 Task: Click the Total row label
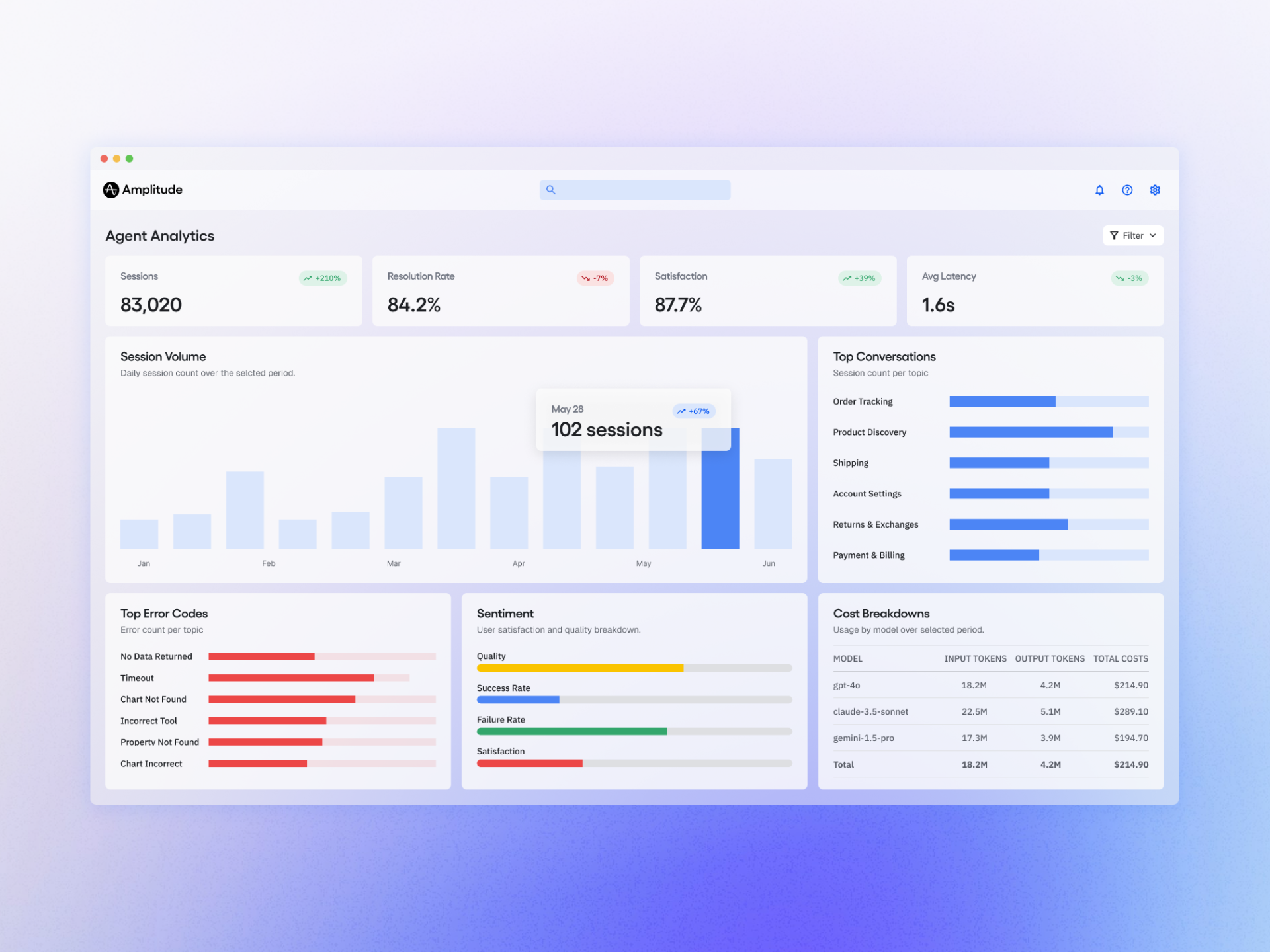coord(843,765)
